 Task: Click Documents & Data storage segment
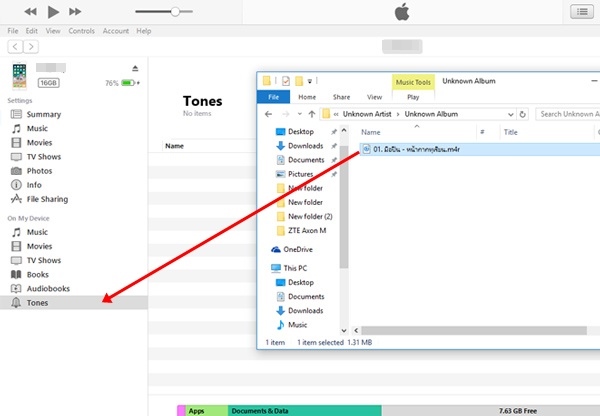point(305,411)
